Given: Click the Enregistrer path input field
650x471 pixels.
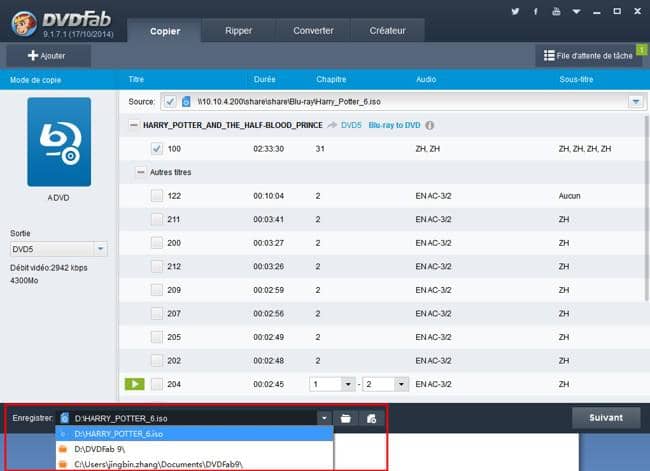Looking at the screenshot, I should 187,418.
